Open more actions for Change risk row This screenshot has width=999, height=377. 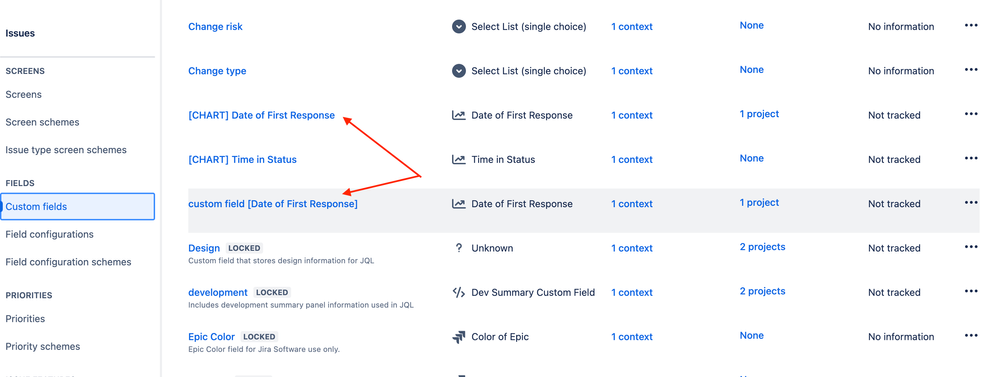click(x=970, y=25)
